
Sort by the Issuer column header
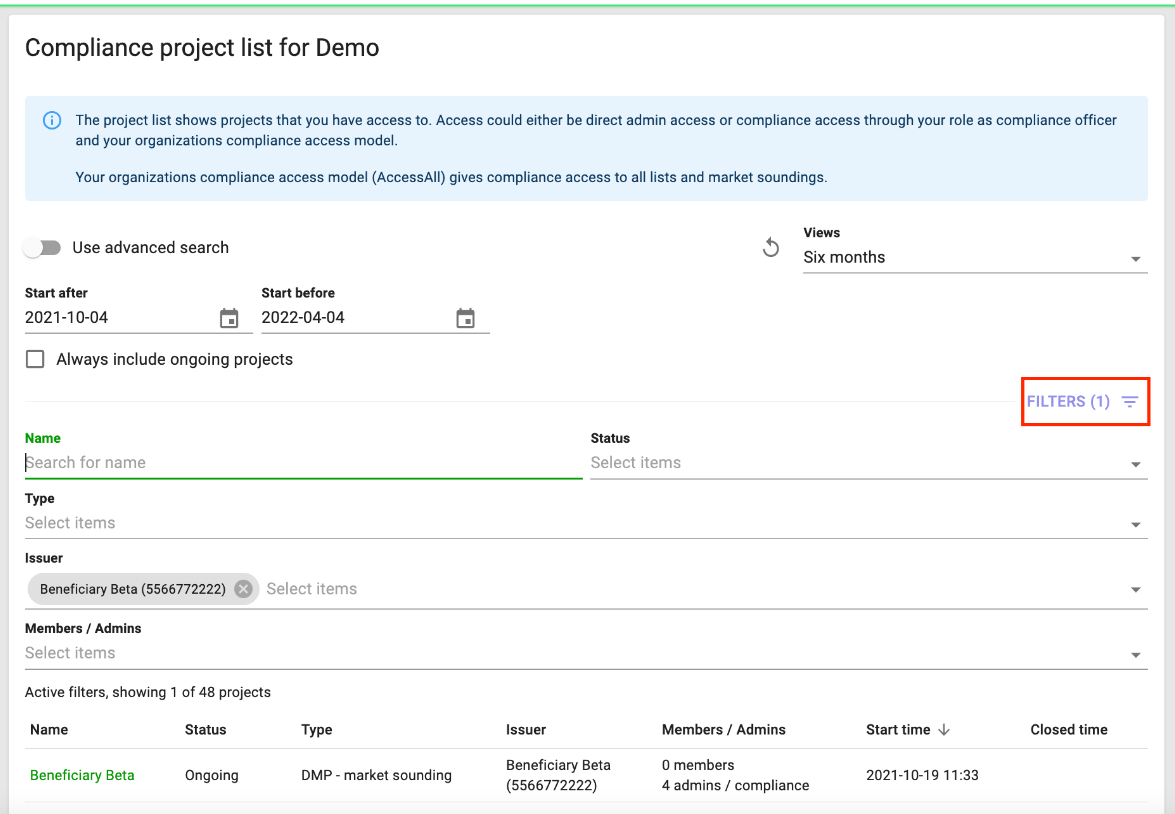pyautogui.click(x=525, y=729)
